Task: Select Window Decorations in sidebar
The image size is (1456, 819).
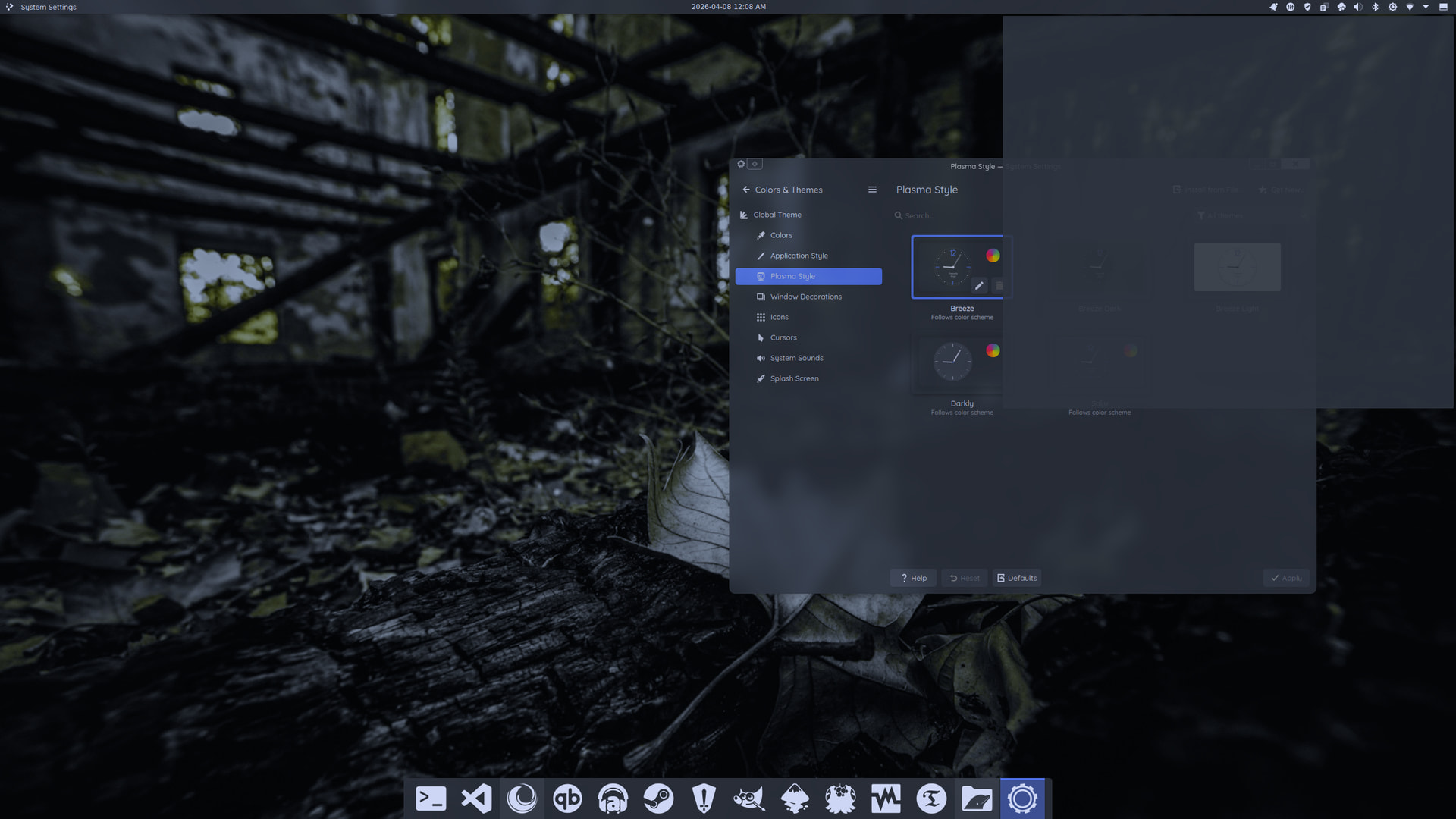Action: pos(805,297)
